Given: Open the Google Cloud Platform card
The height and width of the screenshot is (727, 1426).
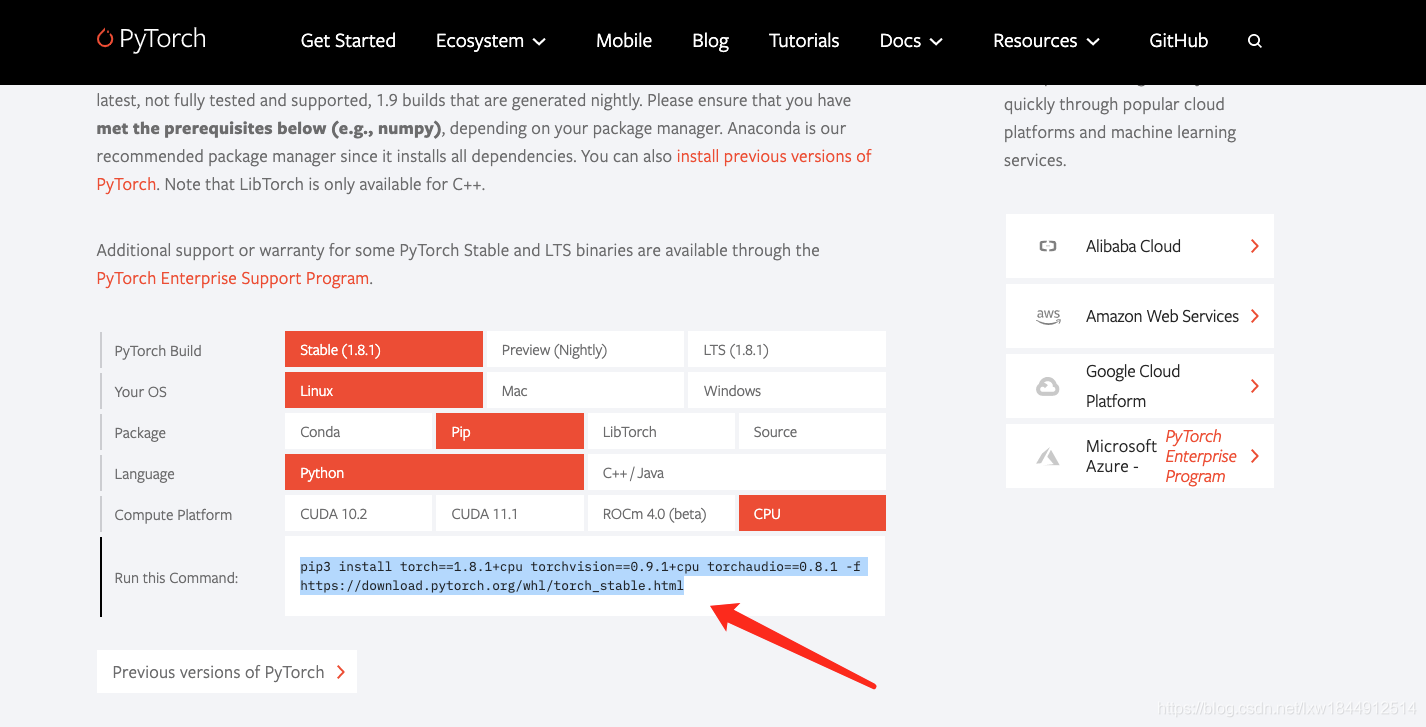Looking at the screenshot, I should (1140, 386).
